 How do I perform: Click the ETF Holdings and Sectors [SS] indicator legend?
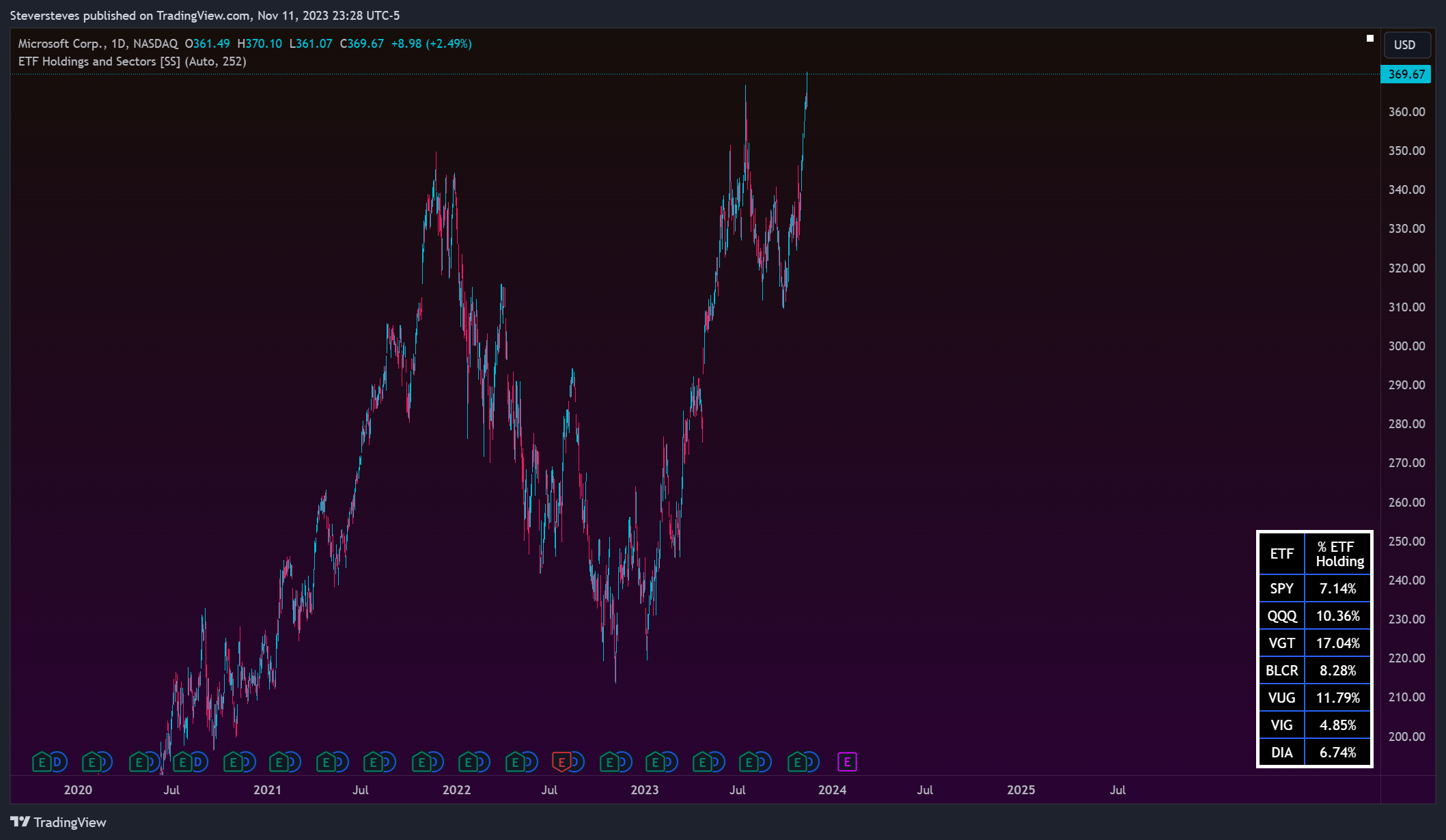click(133, 61)
